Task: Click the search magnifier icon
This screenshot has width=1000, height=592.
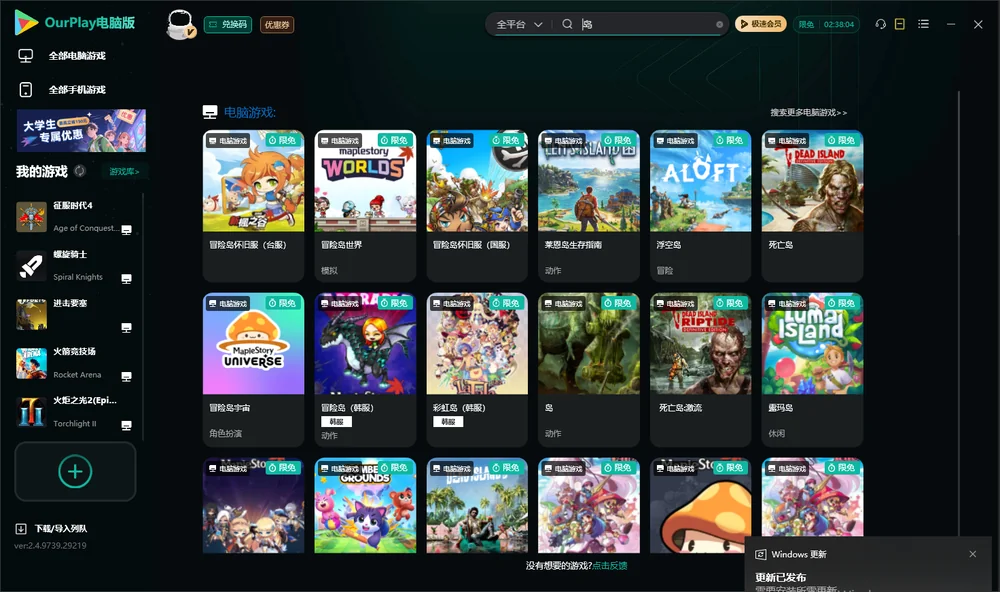Action: [x=567, y=24]
